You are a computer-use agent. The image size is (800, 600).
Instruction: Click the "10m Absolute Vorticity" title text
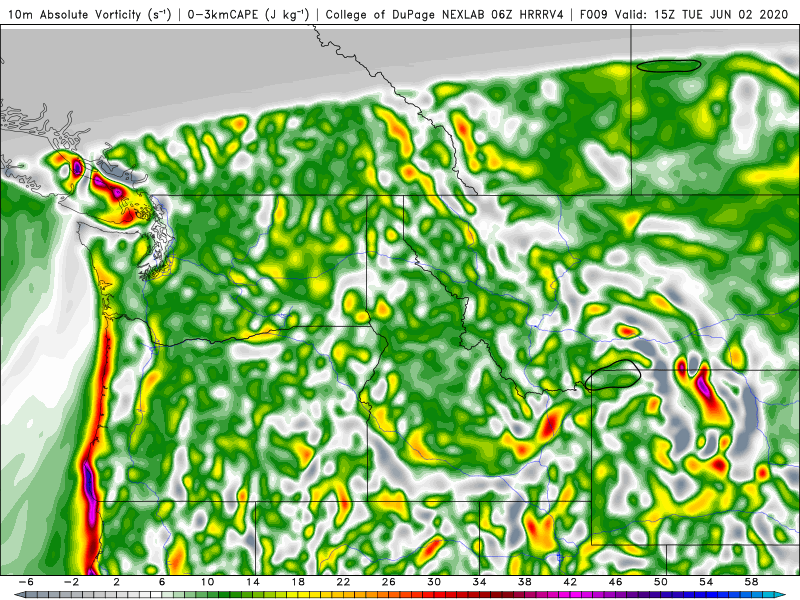pos(74,15)
